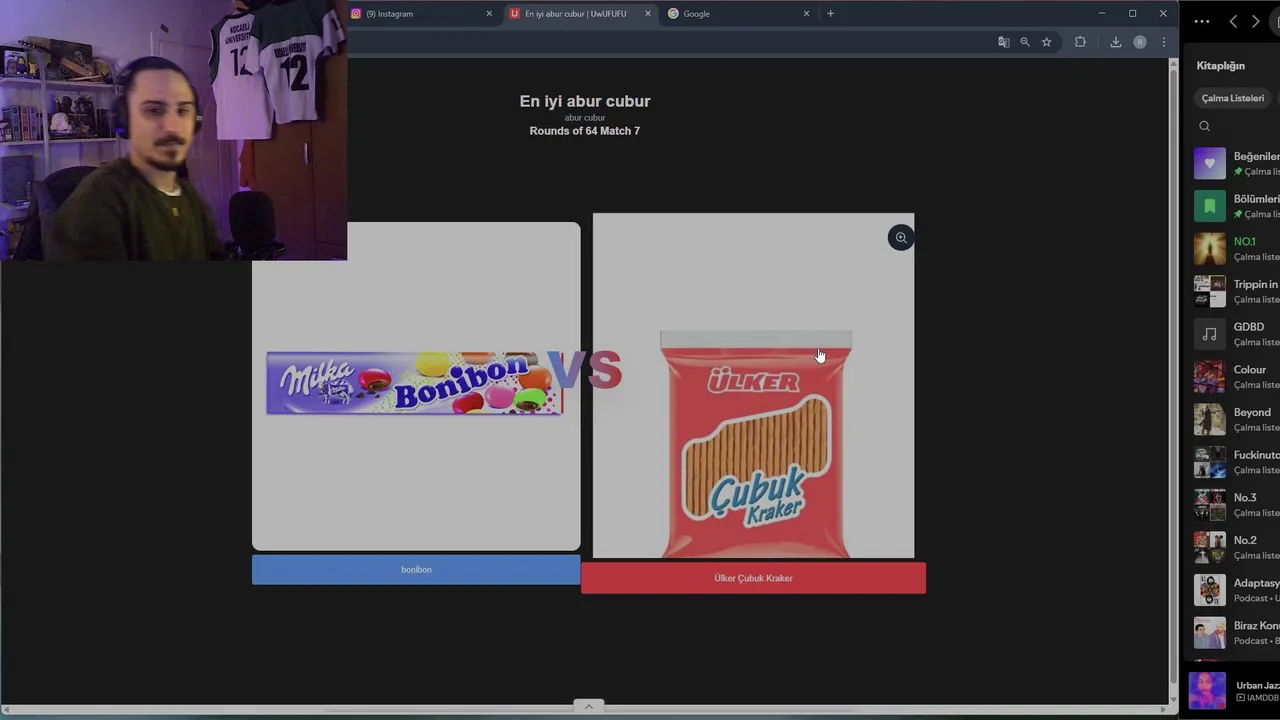Open the Colour playlist

pyautogui.click(x=1236, y=377)
